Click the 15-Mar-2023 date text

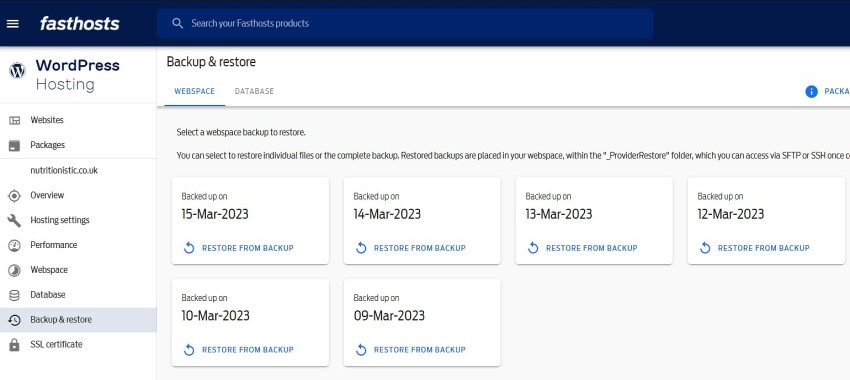tap(215, 214)
